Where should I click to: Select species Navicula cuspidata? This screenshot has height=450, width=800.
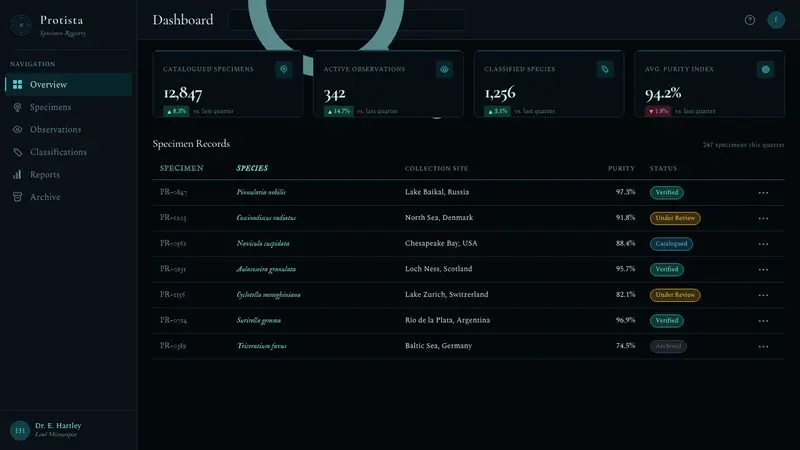(263, 243)
